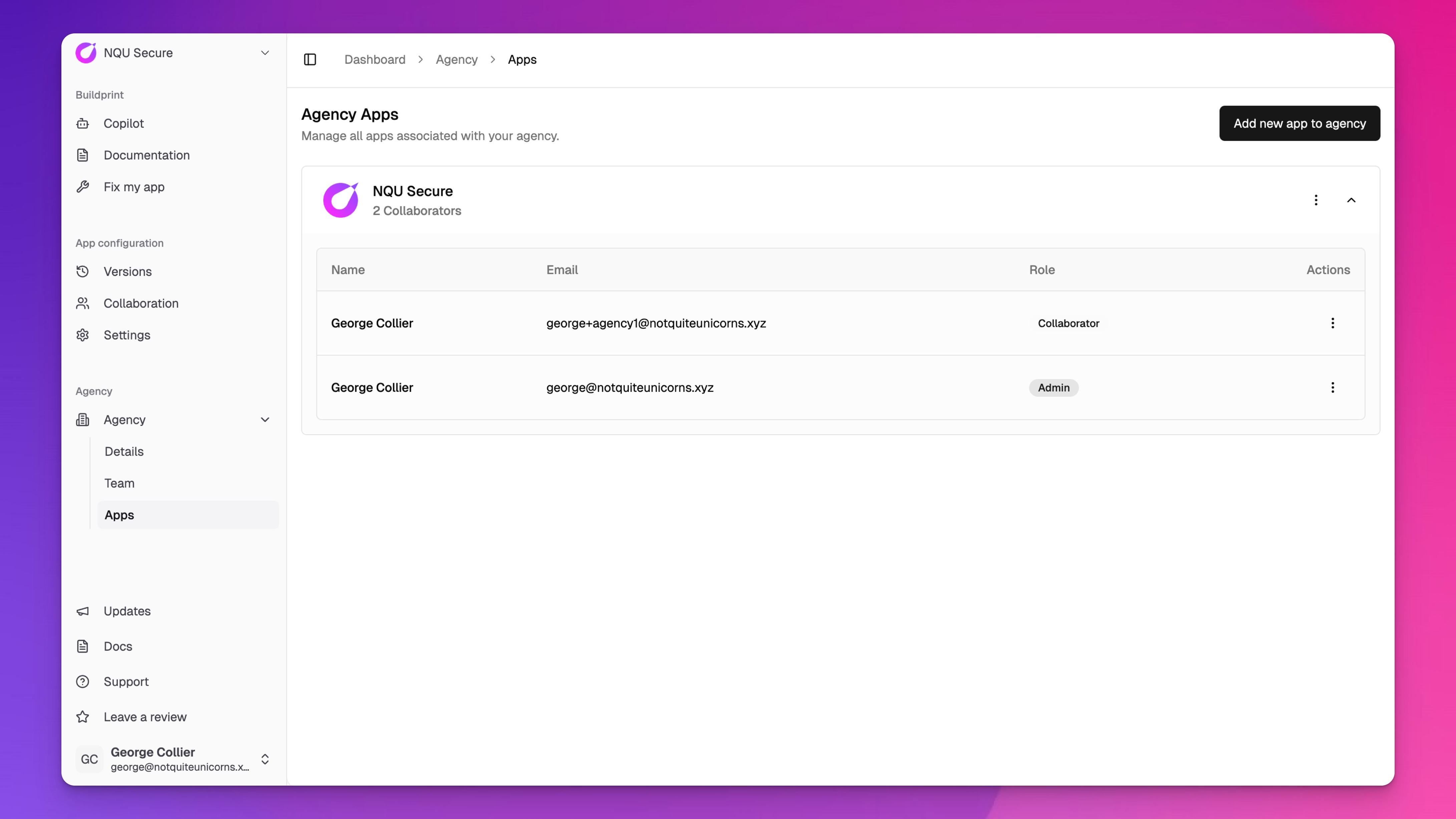The height and width of the screenshot is (819, 1456).
Task: Click the Versions history icon
Action: (82, 271)
